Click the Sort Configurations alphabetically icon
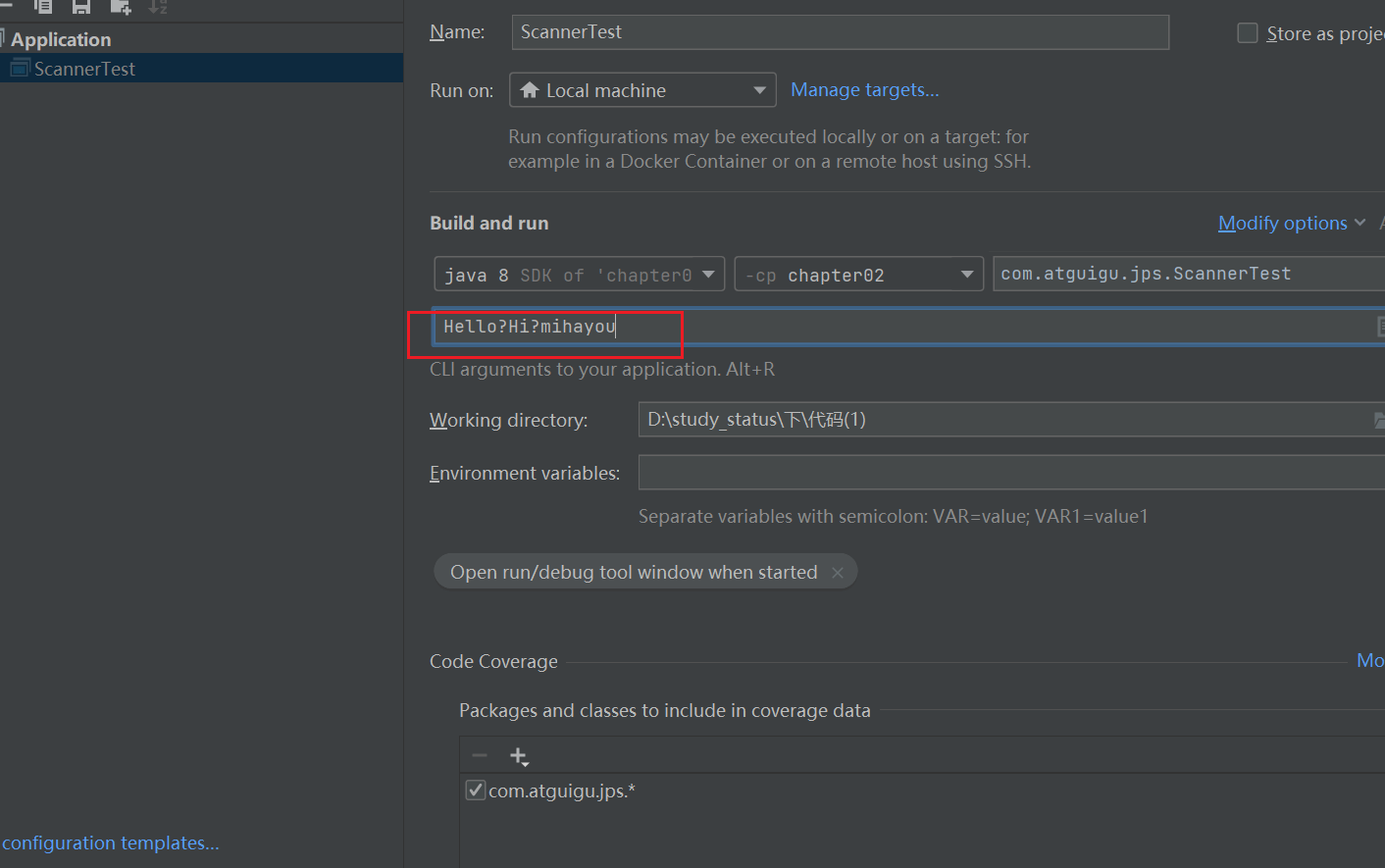 pos(158,6)
